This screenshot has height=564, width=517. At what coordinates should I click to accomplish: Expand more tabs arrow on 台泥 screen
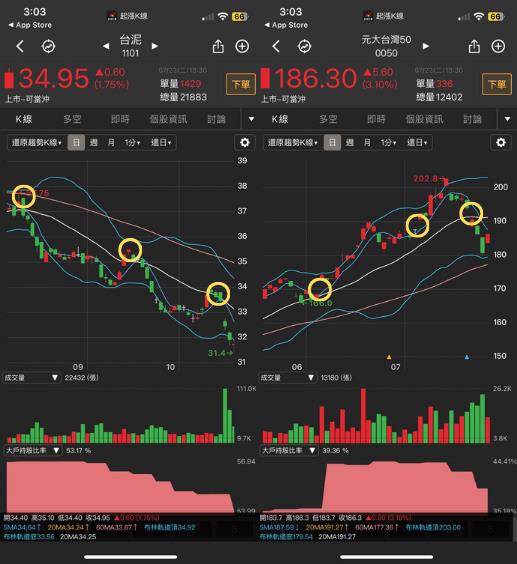point(251,119)
